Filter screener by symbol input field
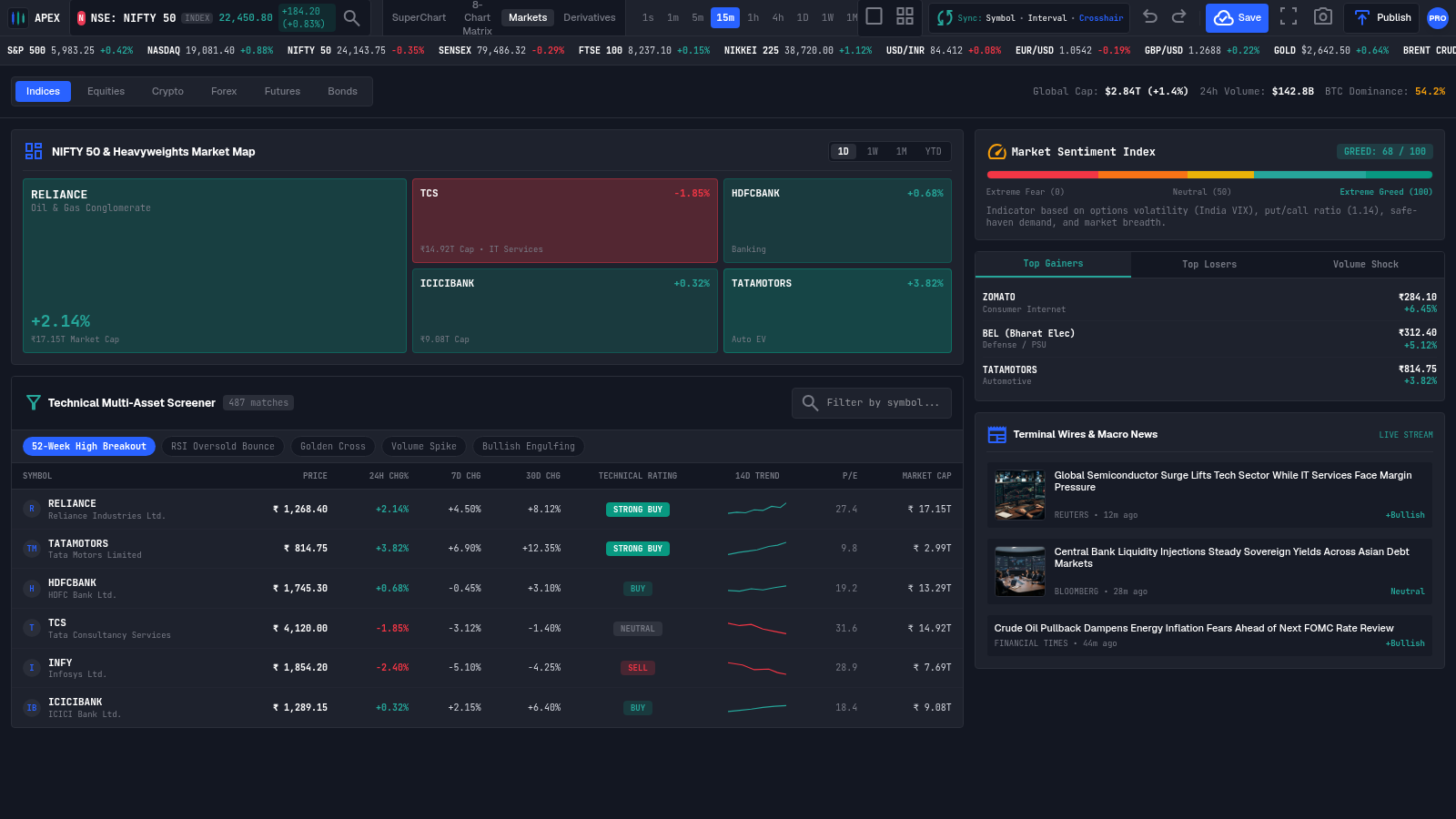Image resolution: width=1456 pixels, height=819 pixels. [872, 403]
